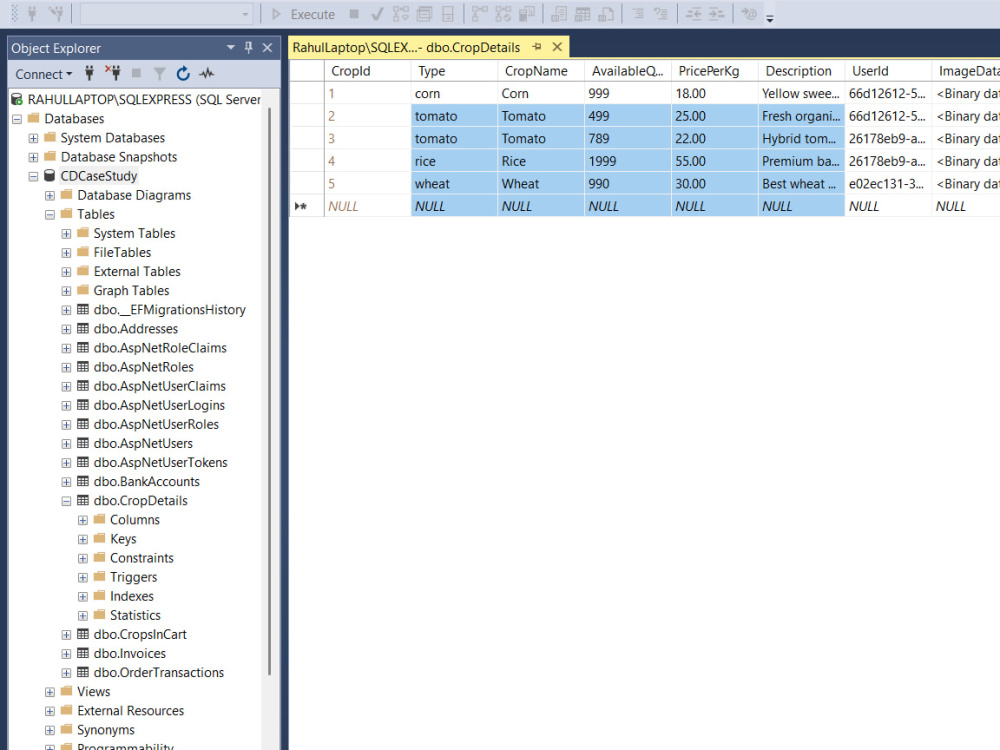Expand the Keys folder under CropDetails
This screenshot has height=750, width=1000.
[83, 540]
